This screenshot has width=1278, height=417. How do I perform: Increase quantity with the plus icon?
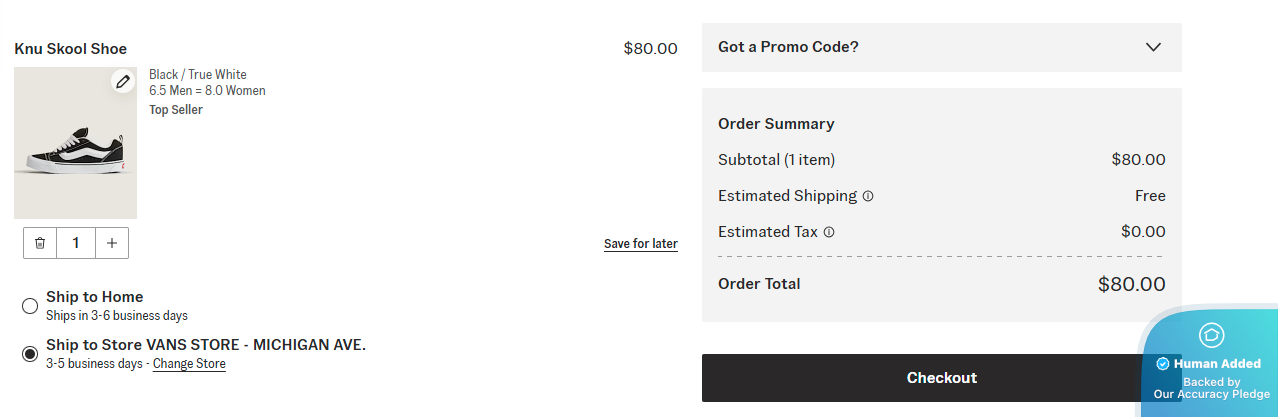[111, 243]
